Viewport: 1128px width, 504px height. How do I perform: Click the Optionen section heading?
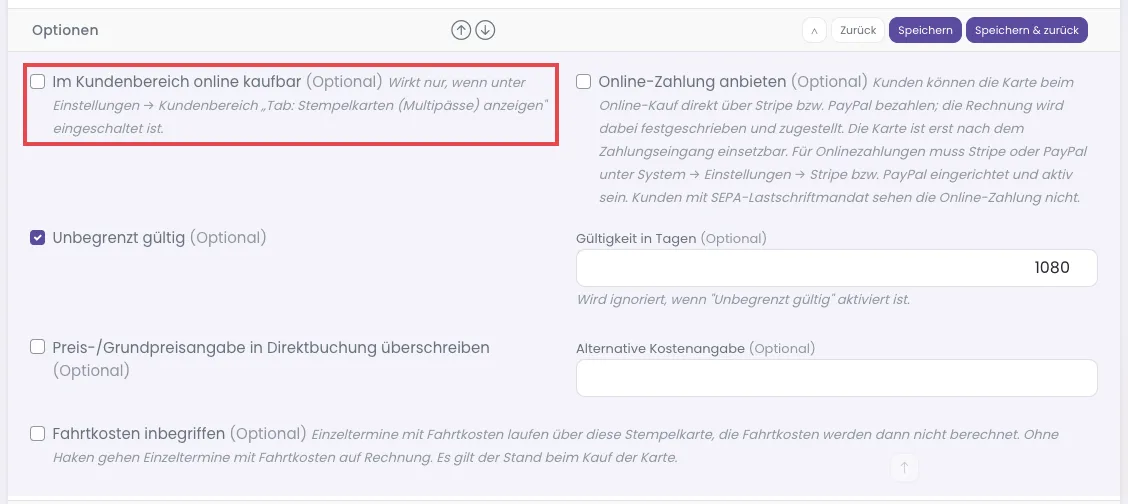pos(65,30)
